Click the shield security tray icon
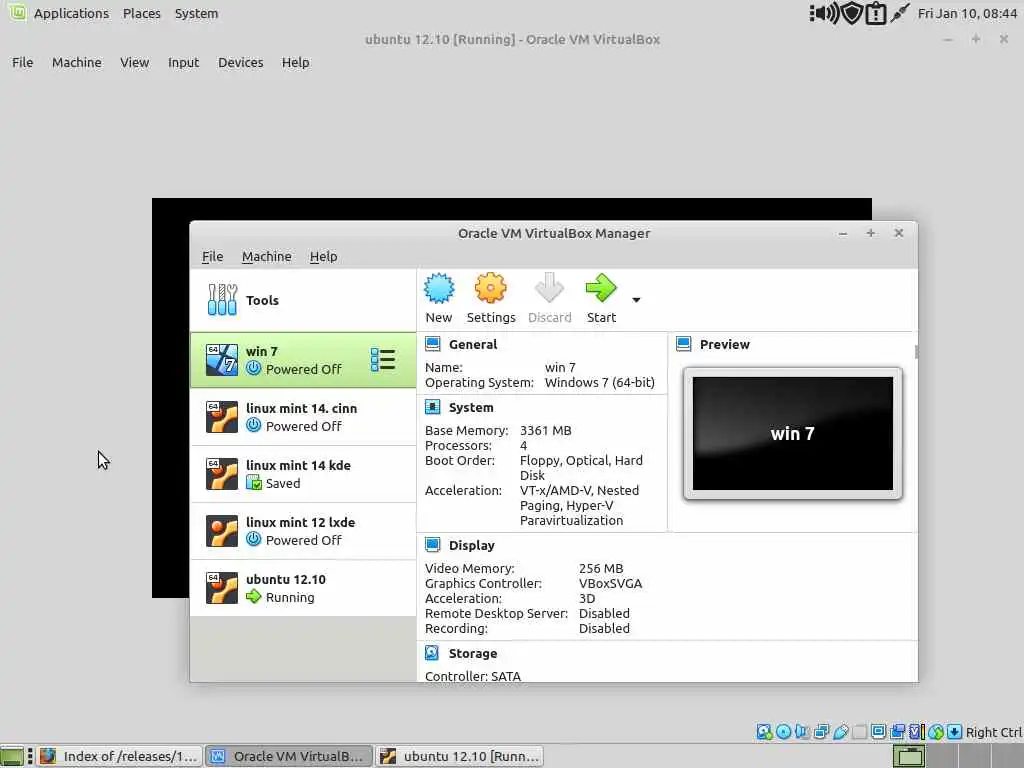Viewport: 1024px width, 768px height. coord(852,13)
